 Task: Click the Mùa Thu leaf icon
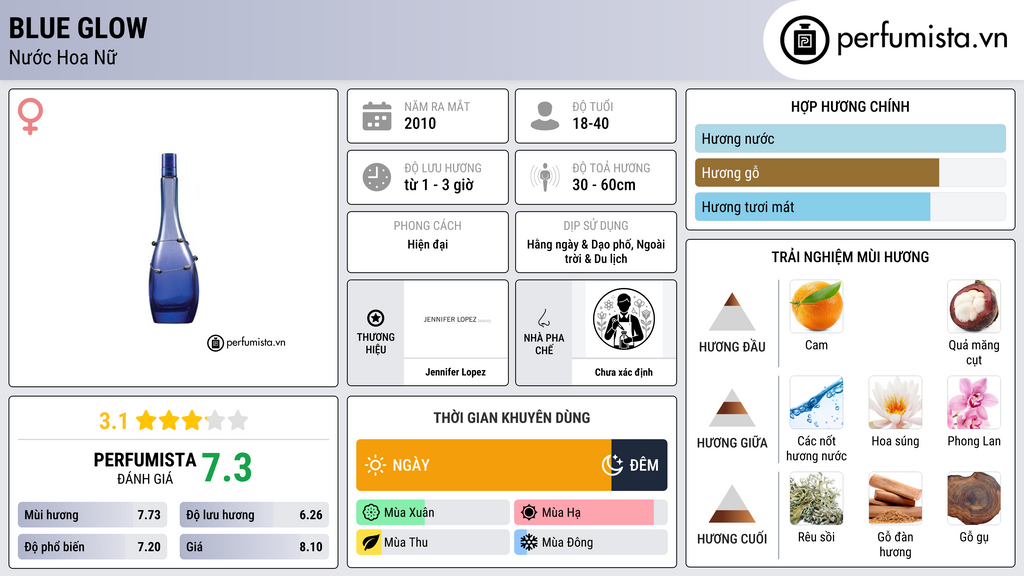[x=371, y=543]
